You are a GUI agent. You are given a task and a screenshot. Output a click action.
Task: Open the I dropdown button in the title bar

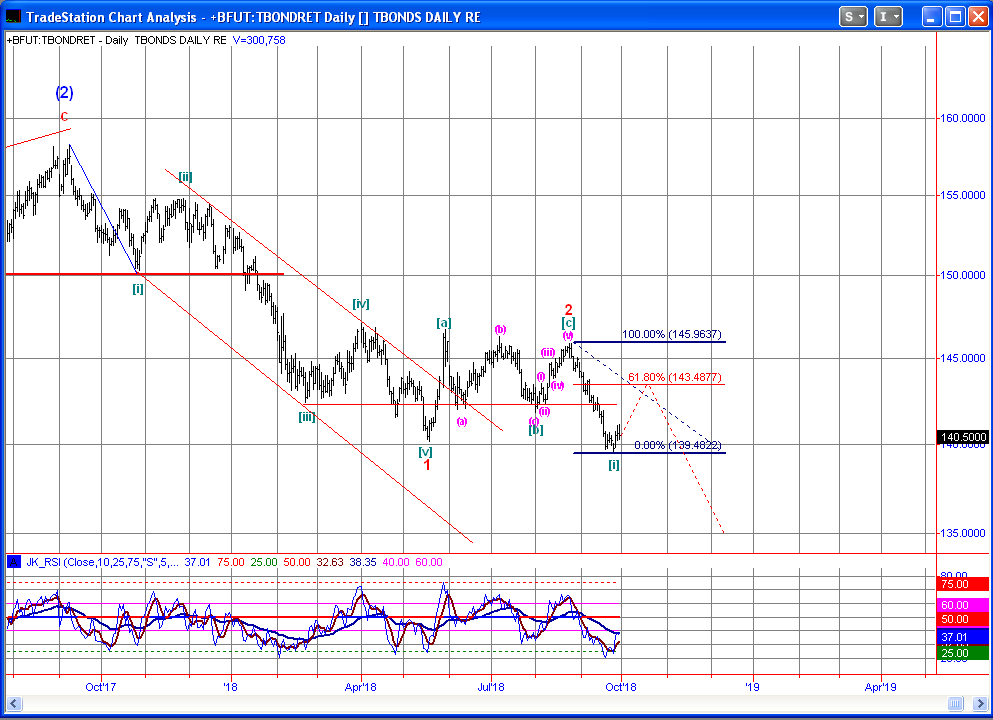888,16
